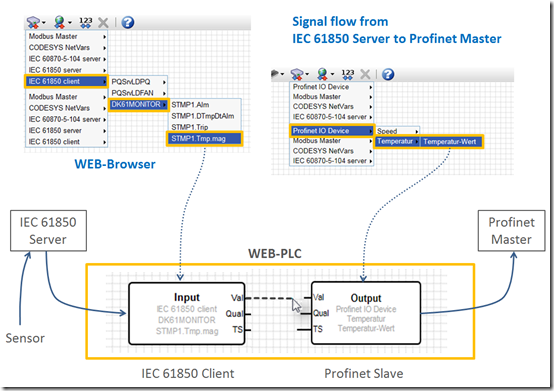Click the 'WEB-PLC' heading text
The width and height of the screenshot is (554, 391).
[275, 254]
